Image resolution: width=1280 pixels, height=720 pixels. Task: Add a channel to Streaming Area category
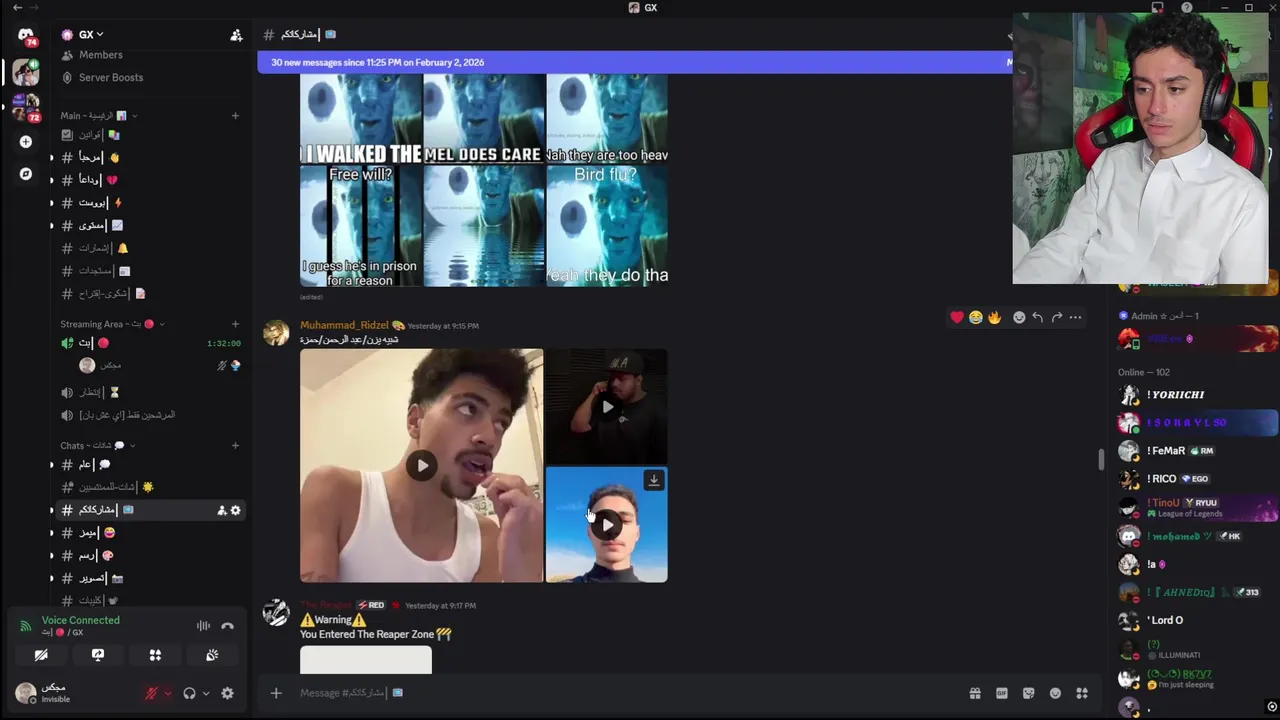click(235, 324)
